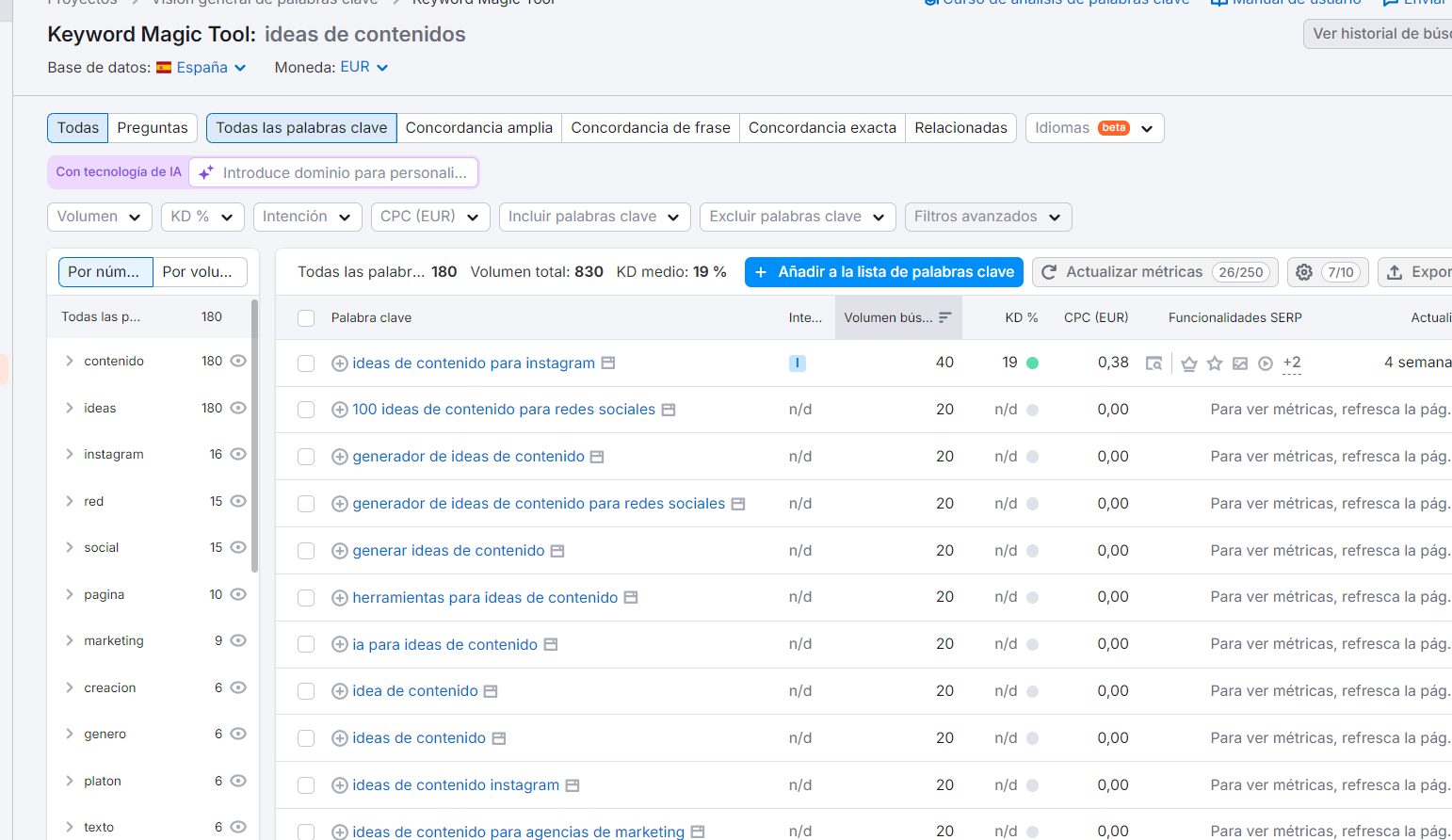Expand the 'ideas' keyword group

[69, 408]
